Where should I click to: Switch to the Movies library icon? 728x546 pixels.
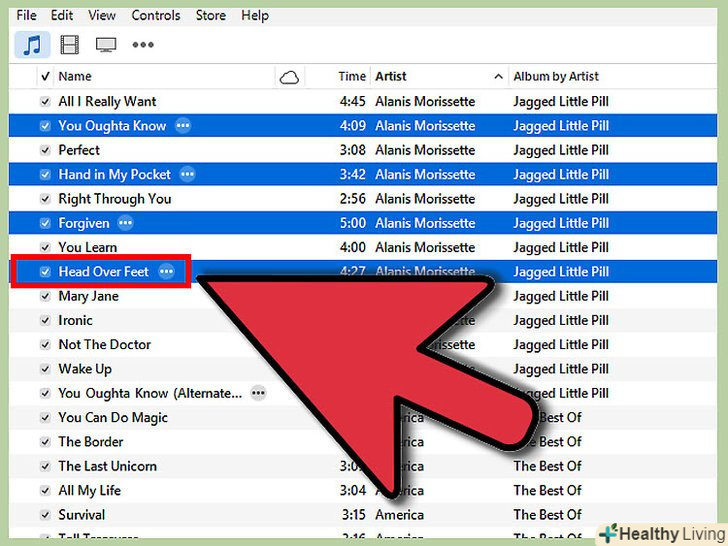tap(70, 45)
